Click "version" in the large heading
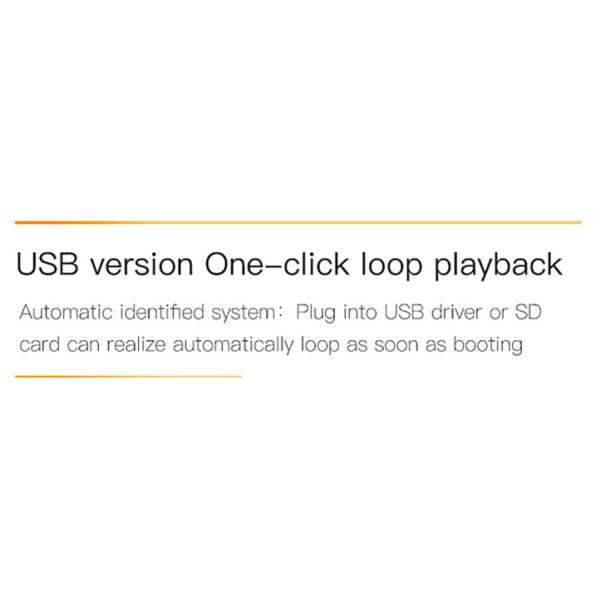 pyautogui.click(x=142, y=265)
